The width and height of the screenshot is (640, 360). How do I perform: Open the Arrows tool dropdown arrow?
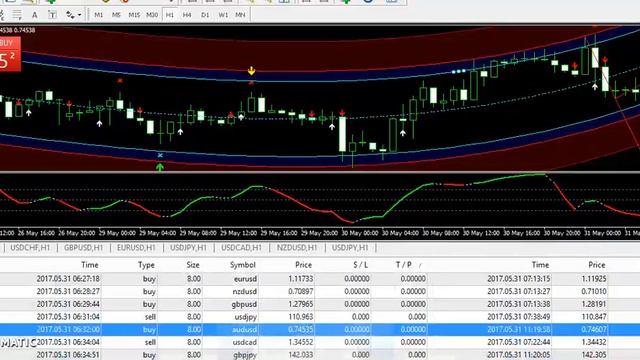(79, 15)
